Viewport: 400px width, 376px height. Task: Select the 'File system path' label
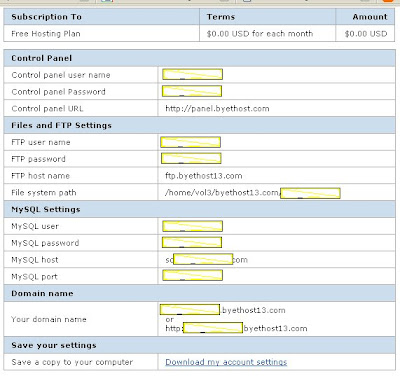[44, 193]
